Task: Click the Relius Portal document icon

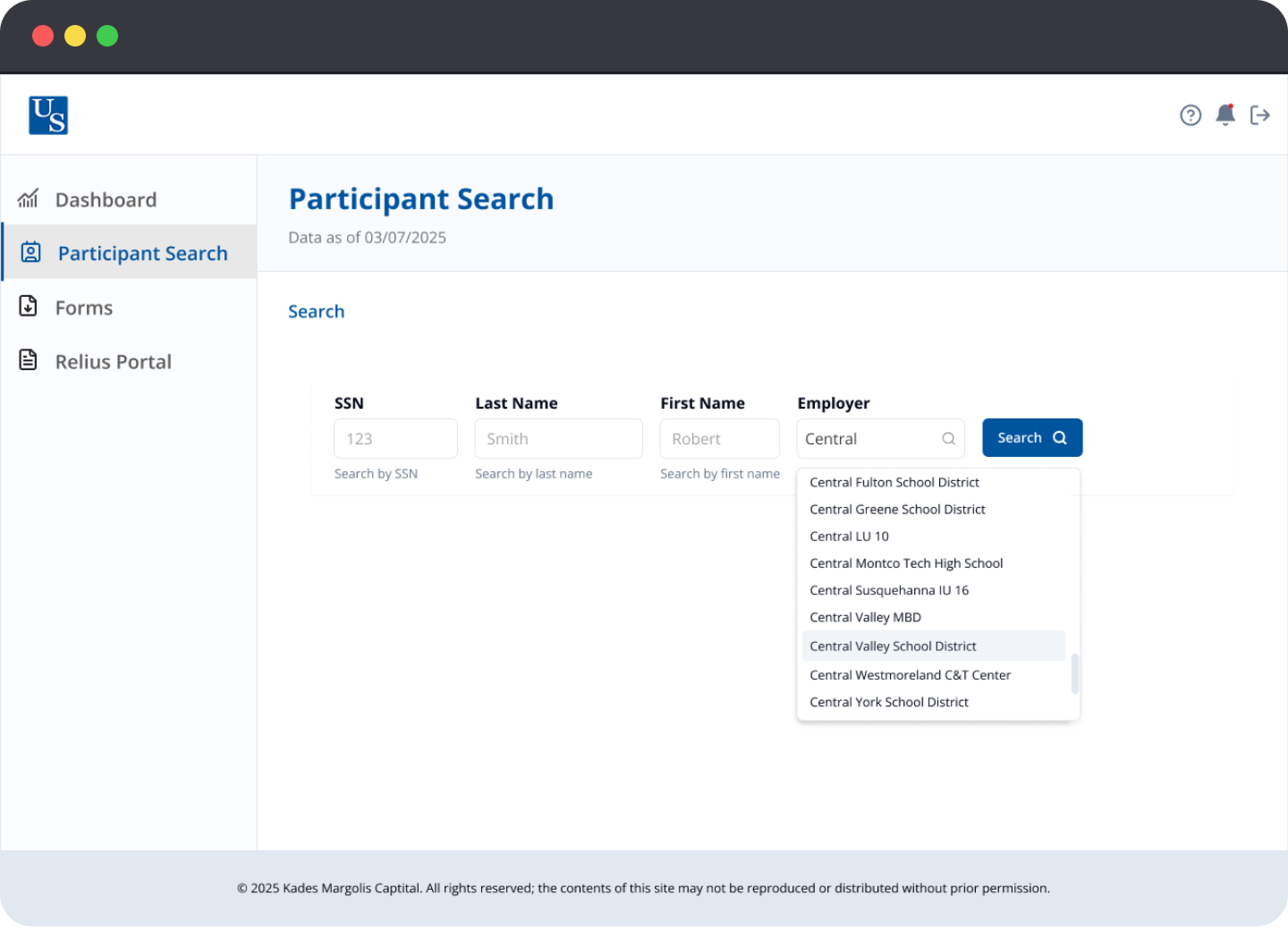Action: click(28, 360)
